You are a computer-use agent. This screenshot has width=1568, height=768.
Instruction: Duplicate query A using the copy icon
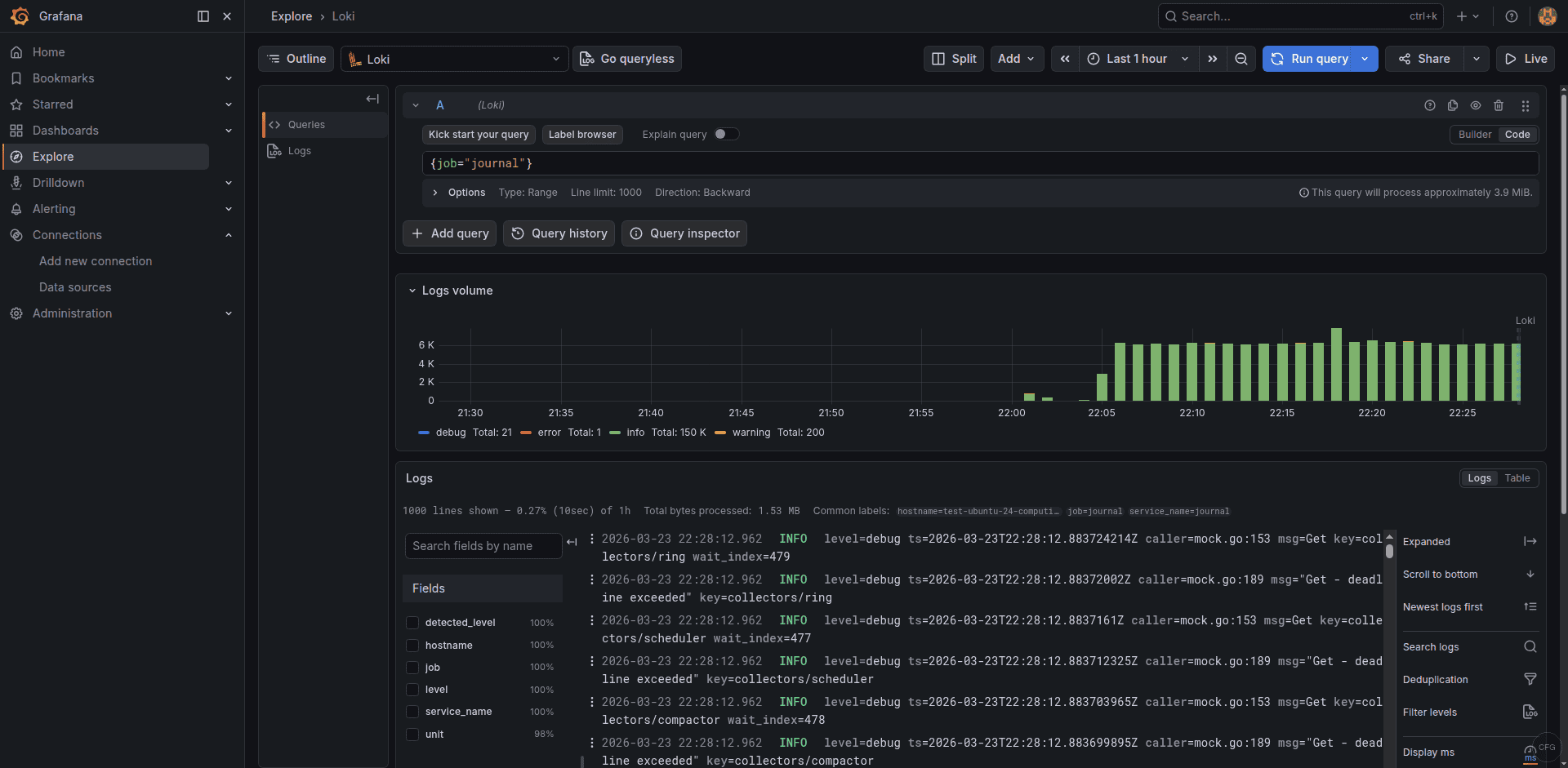click(1453, 105)
